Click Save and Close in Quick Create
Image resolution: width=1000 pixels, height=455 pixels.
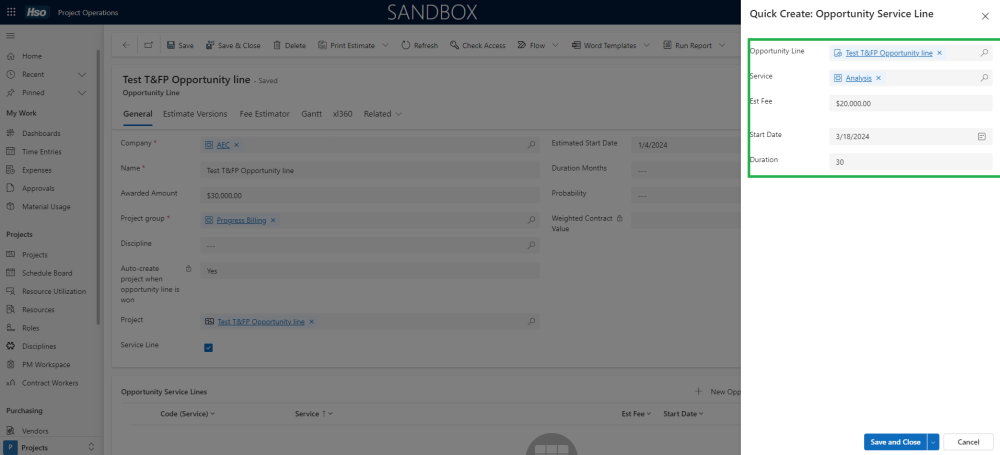(x=895, y=442)
